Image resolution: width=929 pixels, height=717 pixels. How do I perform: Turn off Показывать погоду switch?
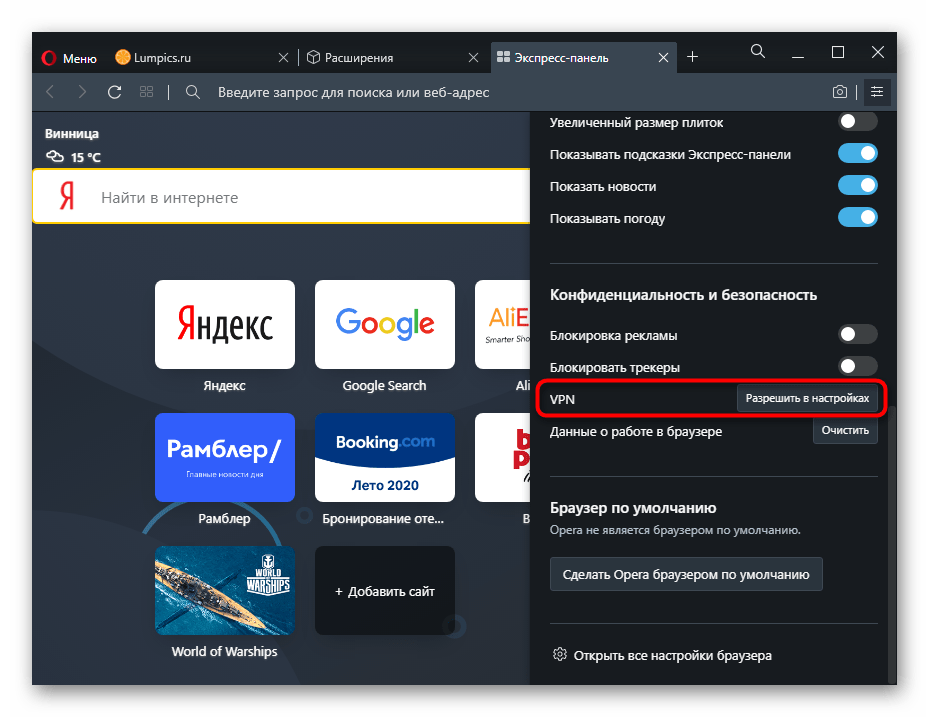[x=857, y=217]
